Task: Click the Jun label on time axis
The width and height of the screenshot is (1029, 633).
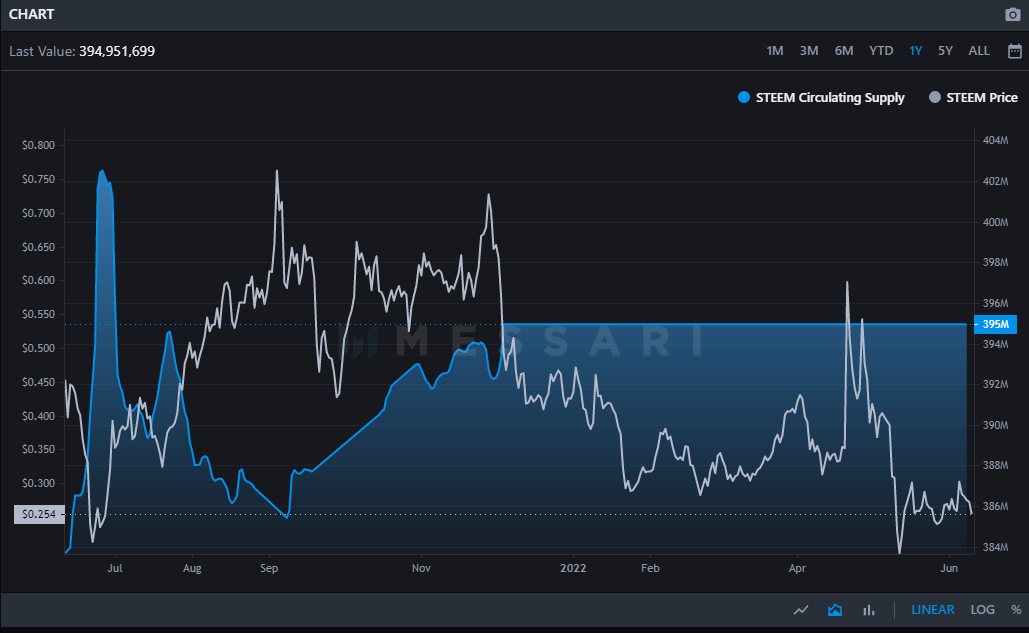Action: [x=949, y=568]
